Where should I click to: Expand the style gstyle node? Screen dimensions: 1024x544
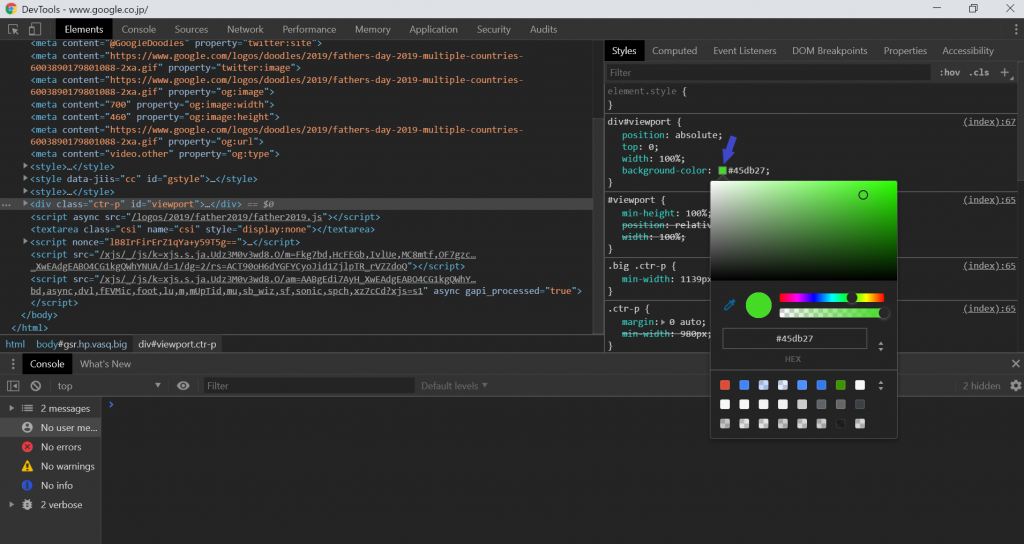click(25, 178)
